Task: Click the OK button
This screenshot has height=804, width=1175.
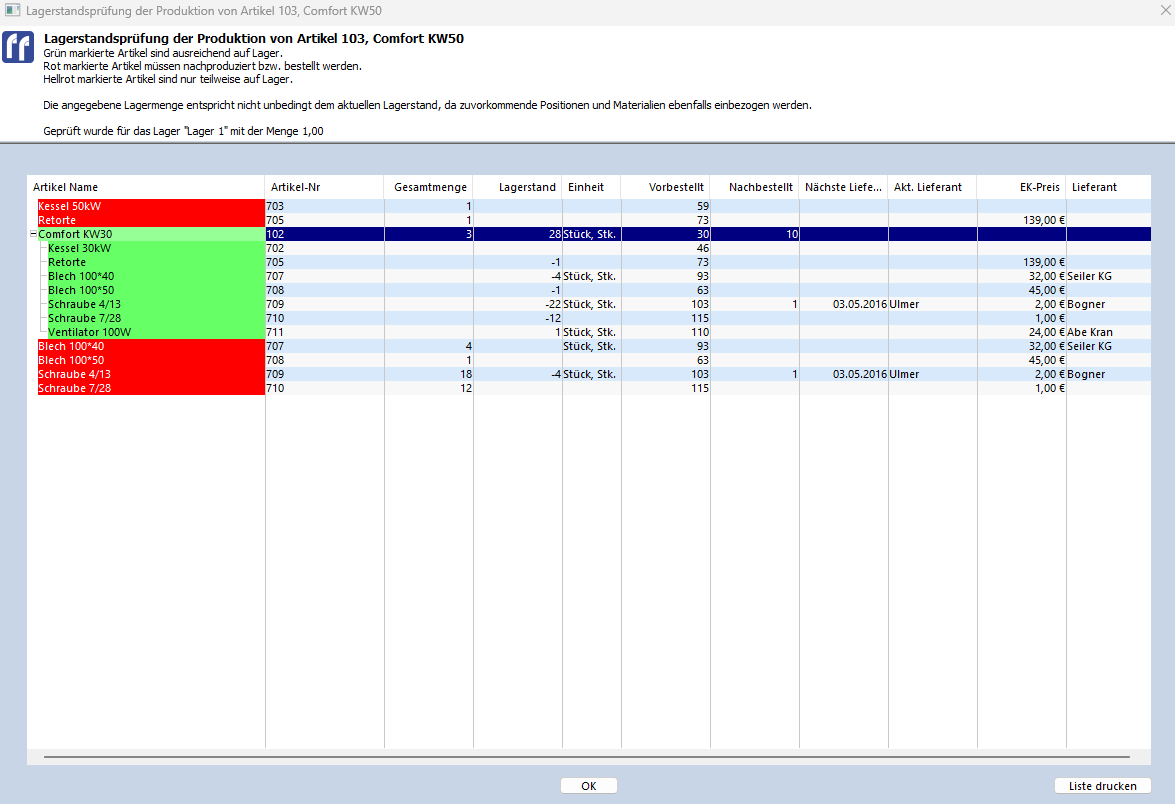Action: (x=588, y=786)
